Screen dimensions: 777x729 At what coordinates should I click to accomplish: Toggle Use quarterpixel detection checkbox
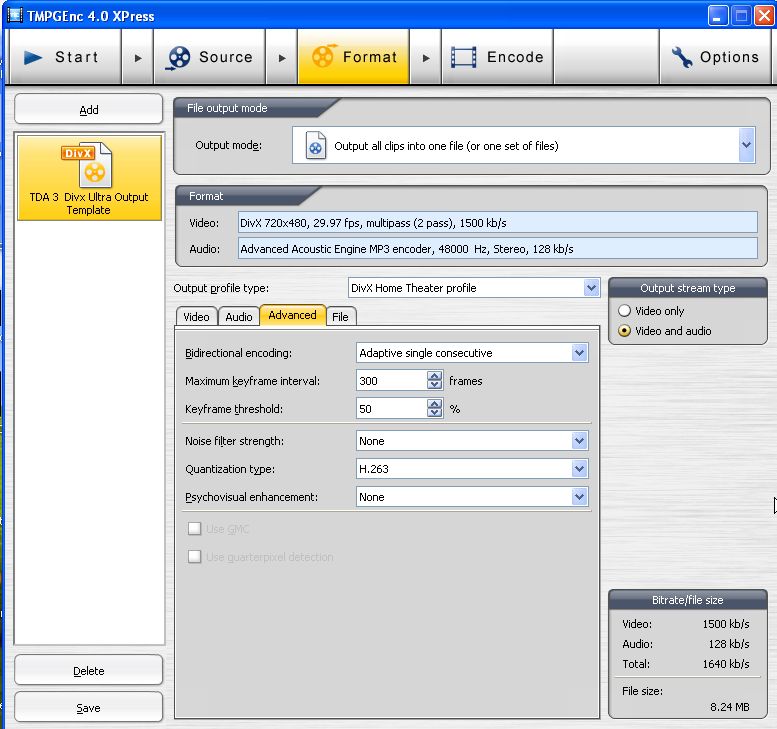pos(194,557)
